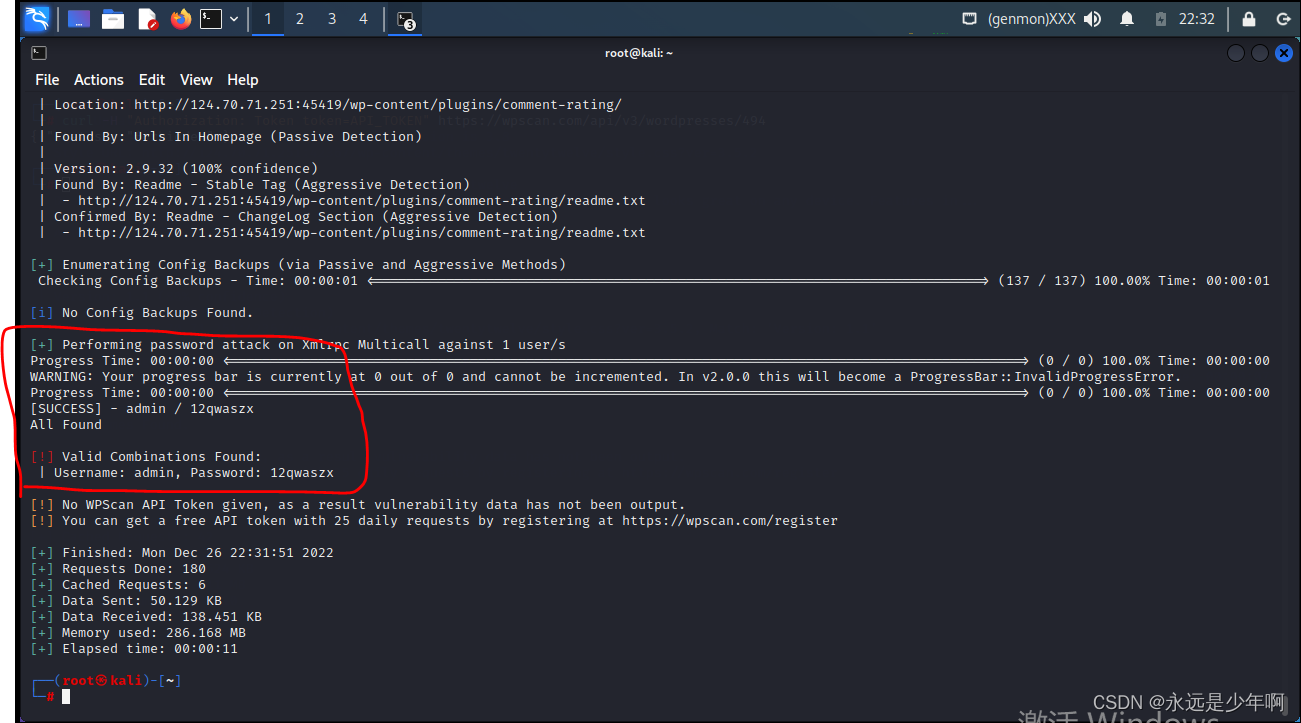1301x723 pixels.
Task: Launch the text editor from the panel
Action: click(147, 18)
